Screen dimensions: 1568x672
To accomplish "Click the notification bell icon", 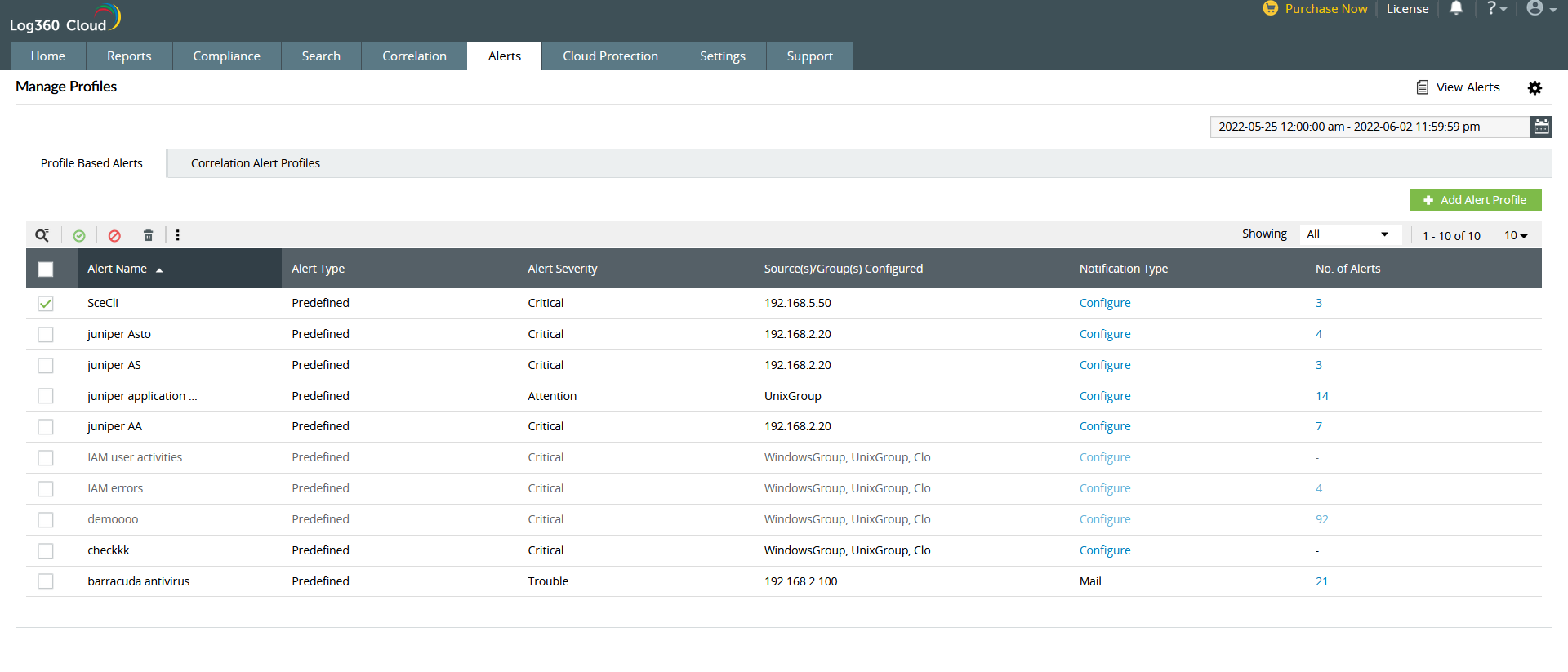I will coord(1455,9).
